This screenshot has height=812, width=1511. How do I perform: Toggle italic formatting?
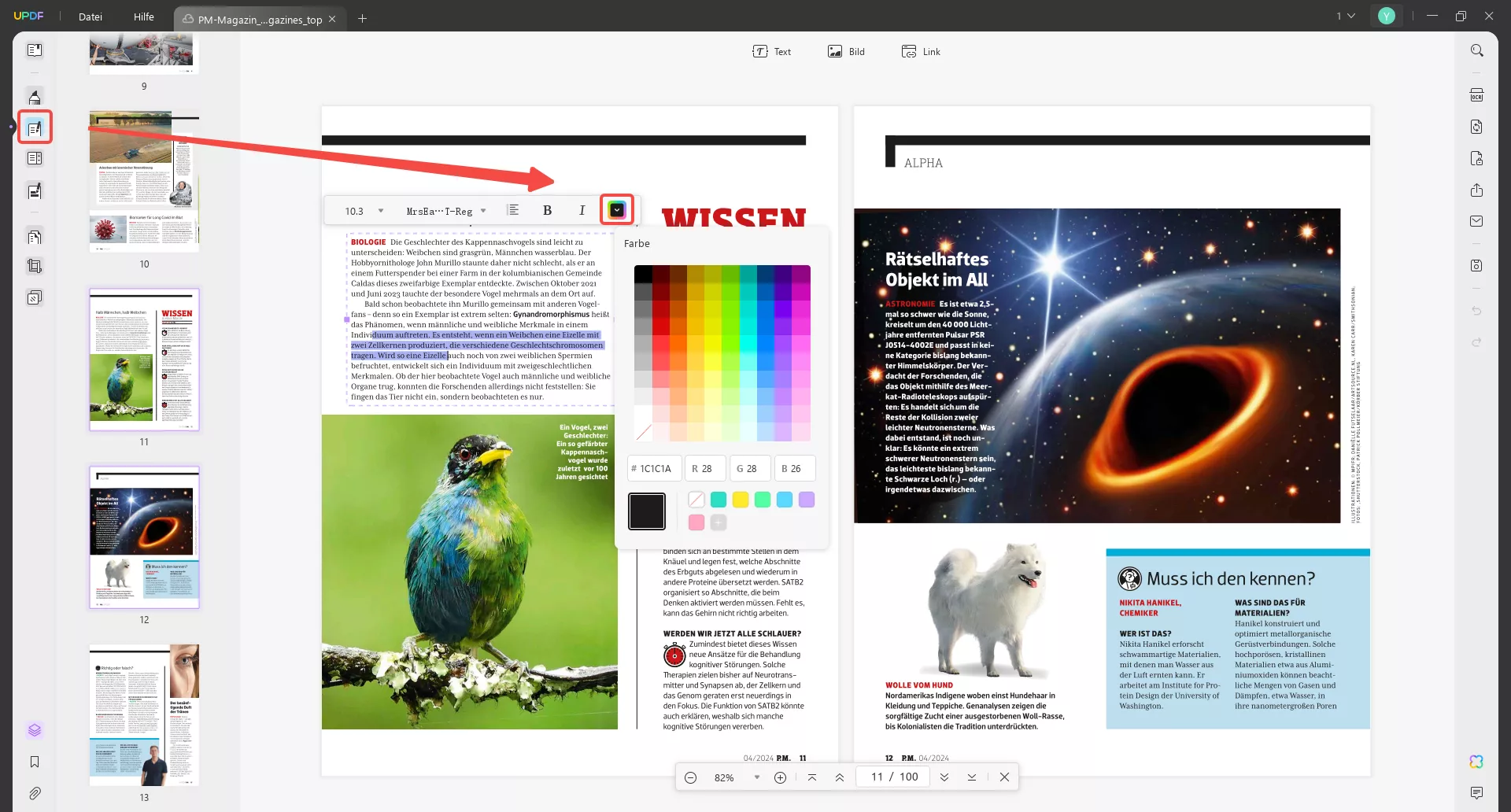[582, 210]
